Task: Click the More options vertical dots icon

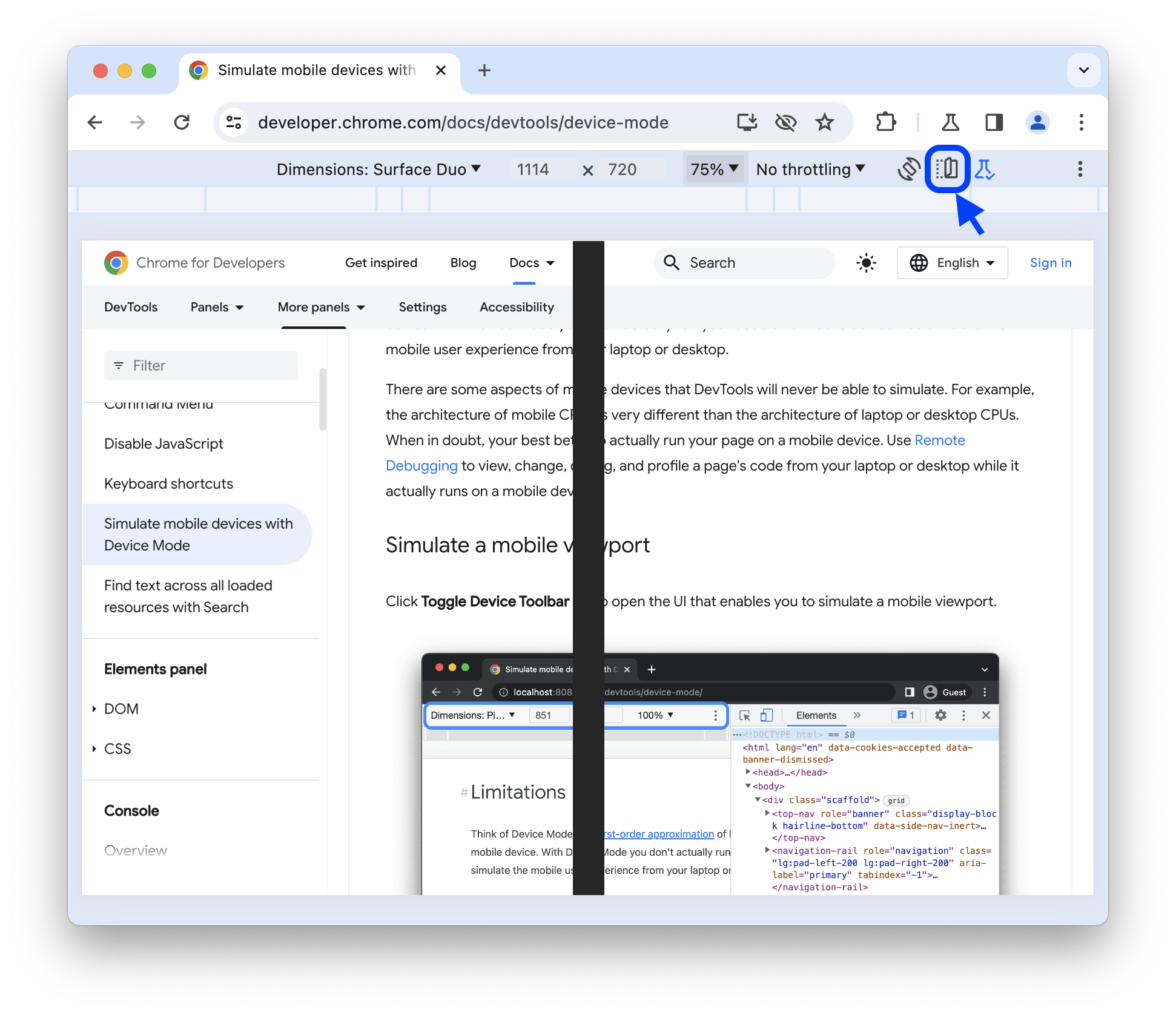Action: click(1079, 170)
